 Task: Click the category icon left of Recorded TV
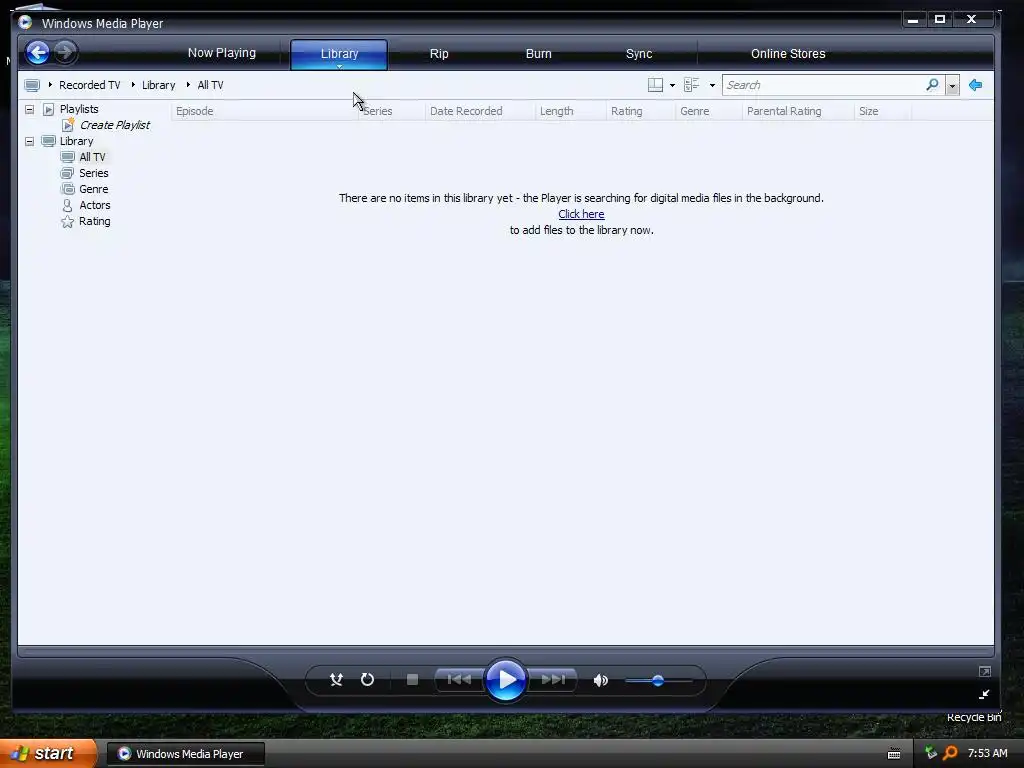32,85
